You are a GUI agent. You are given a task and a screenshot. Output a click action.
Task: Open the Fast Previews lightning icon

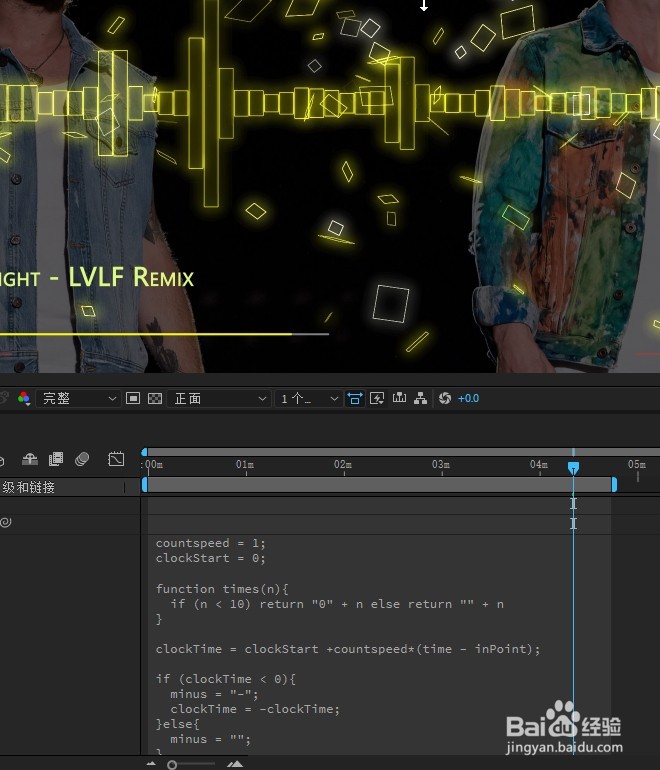(377, 398)
